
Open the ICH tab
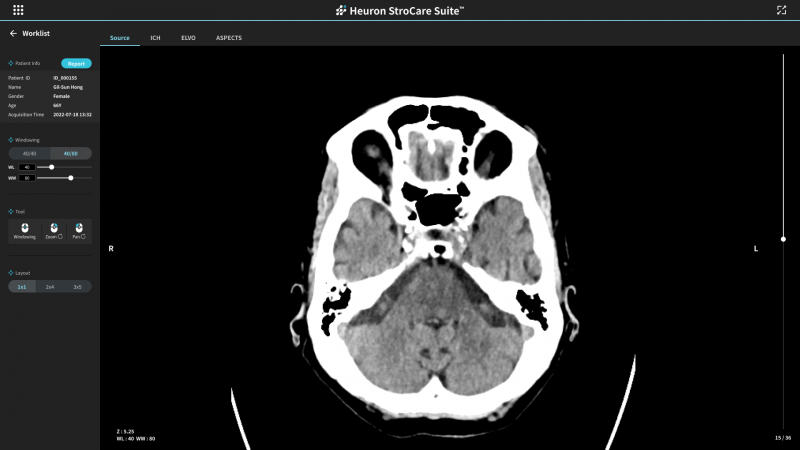click(x=155, y=38)
